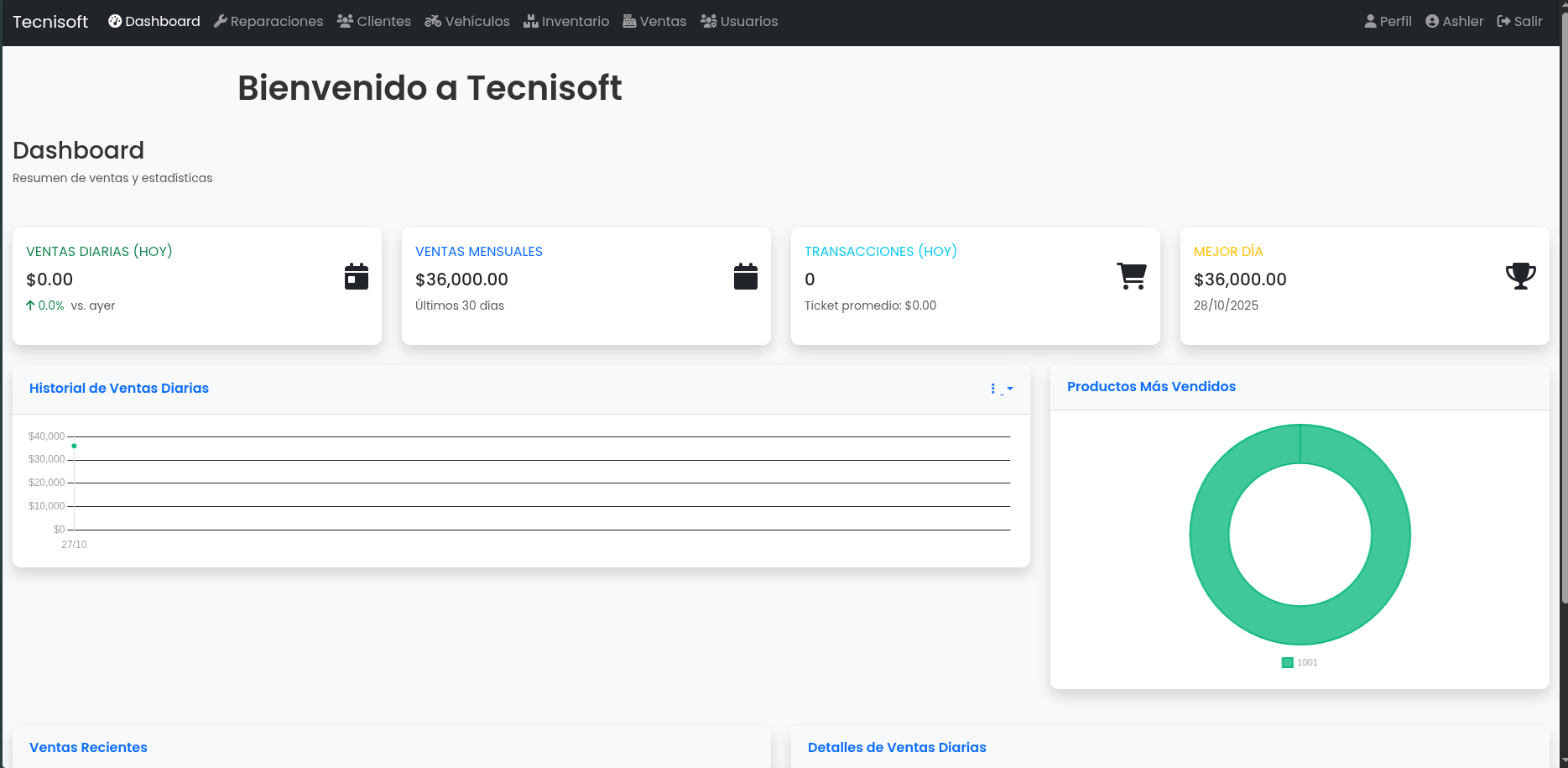The image size is (1568, 768).
Task: Open Clientes via the group icon
Action: tap(345, 20)
